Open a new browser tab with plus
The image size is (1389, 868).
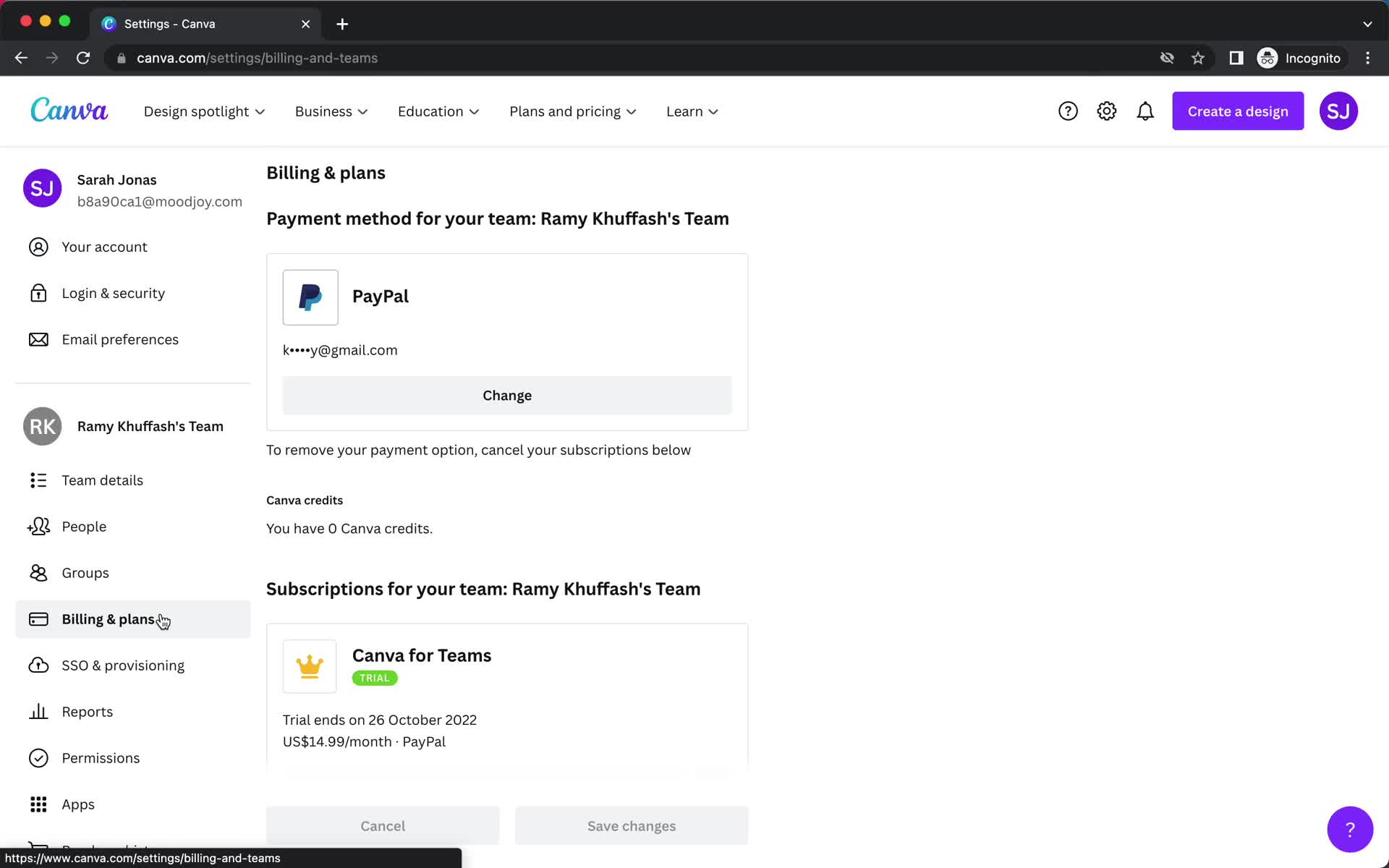click(342, 24)
